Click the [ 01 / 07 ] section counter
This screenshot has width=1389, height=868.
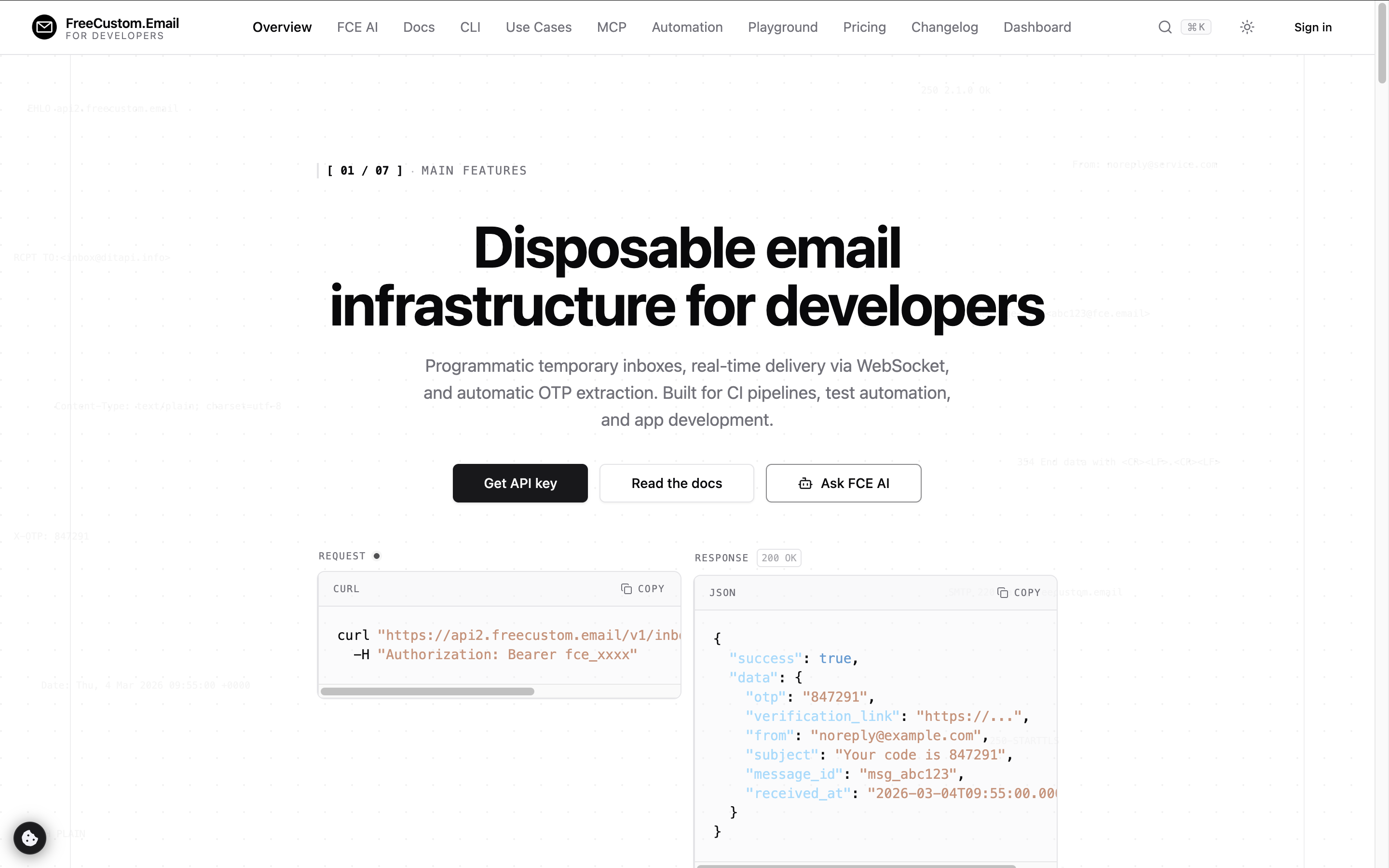point(365,171)
